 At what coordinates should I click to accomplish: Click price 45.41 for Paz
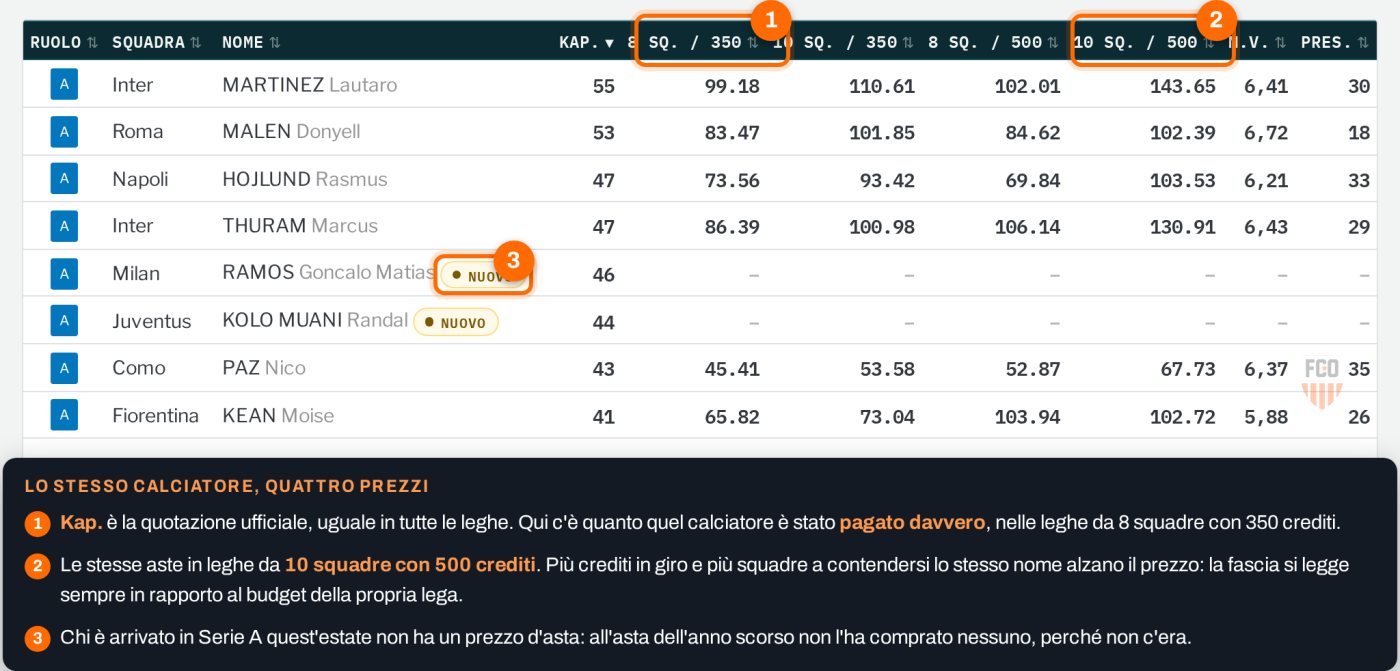pos(732,369)
